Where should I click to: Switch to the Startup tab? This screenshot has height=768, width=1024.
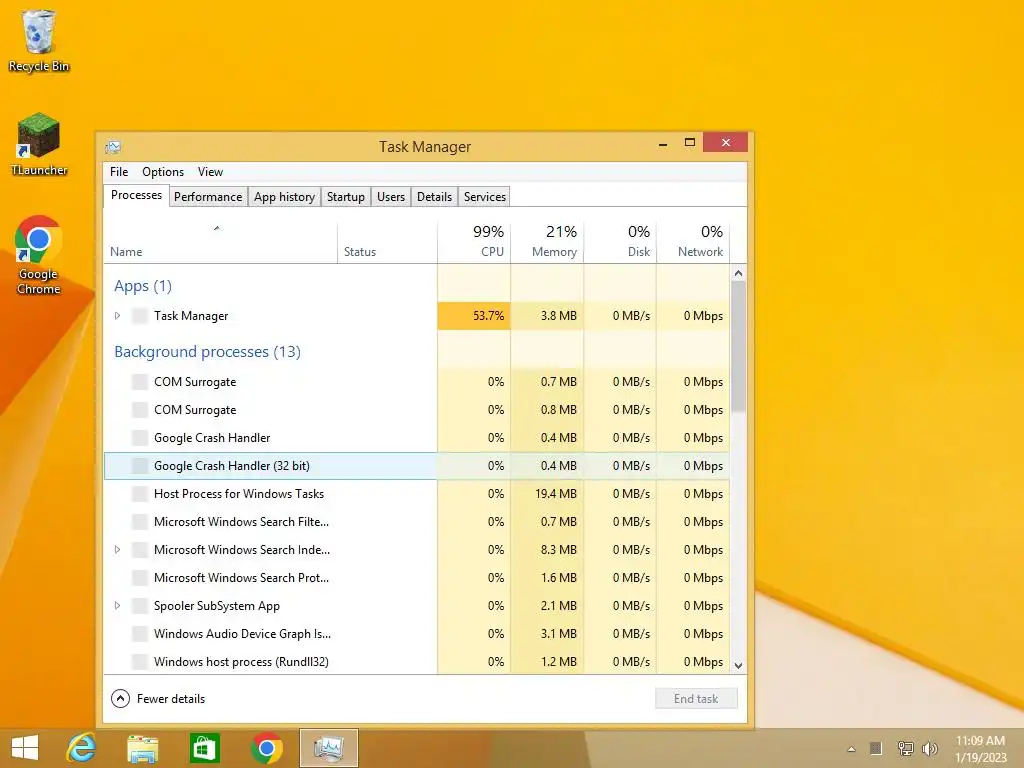[x=345, y=197]
